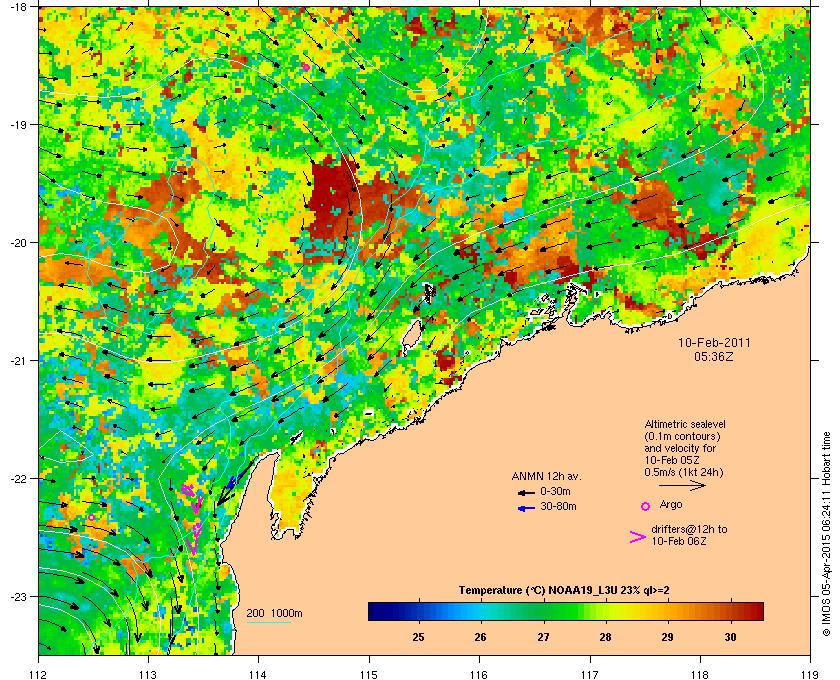Click the colorbar tick label 25
The width and height of the screenshot is (840, 680).
[418, 637]
